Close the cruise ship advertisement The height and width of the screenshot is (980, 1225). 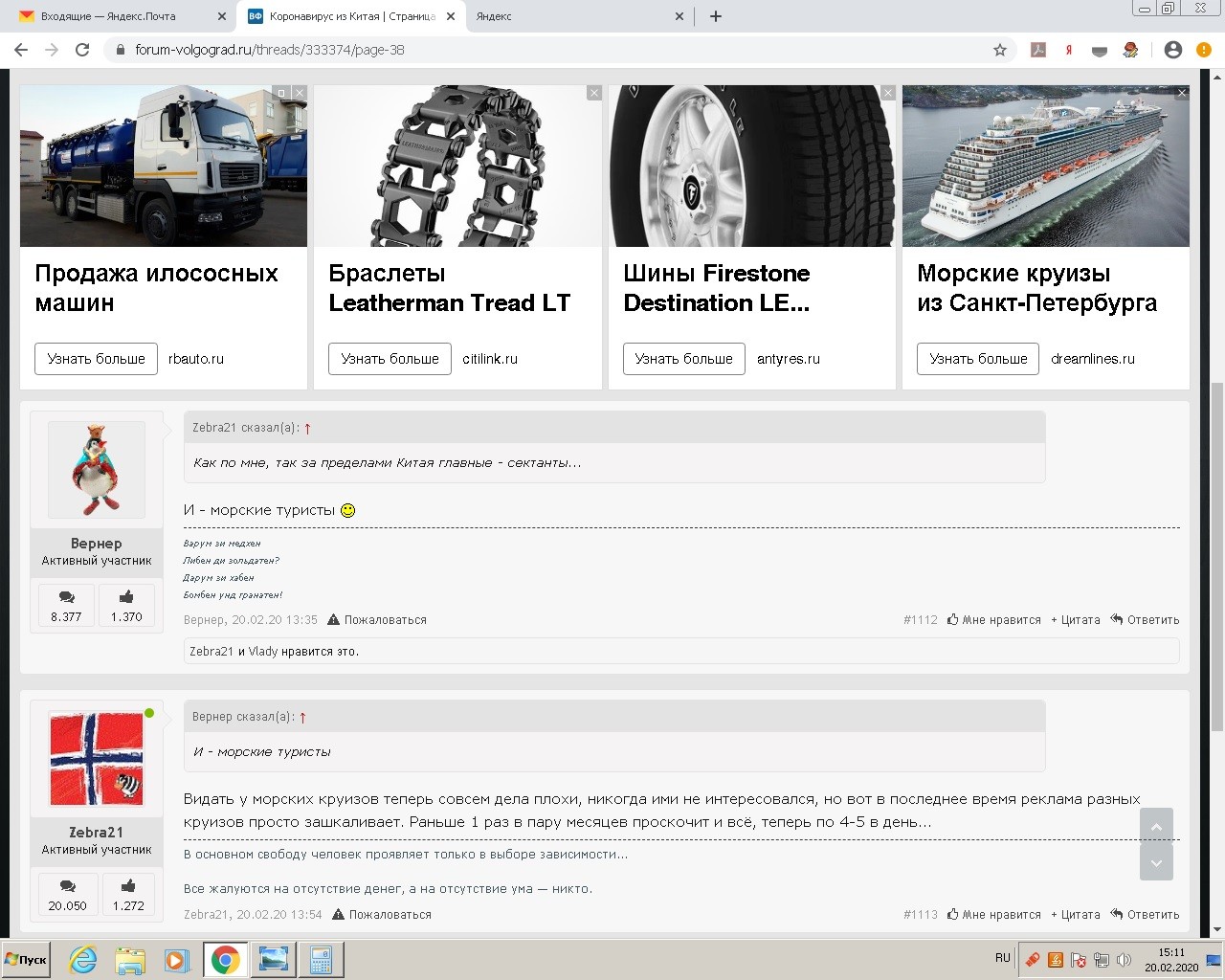1182,93
